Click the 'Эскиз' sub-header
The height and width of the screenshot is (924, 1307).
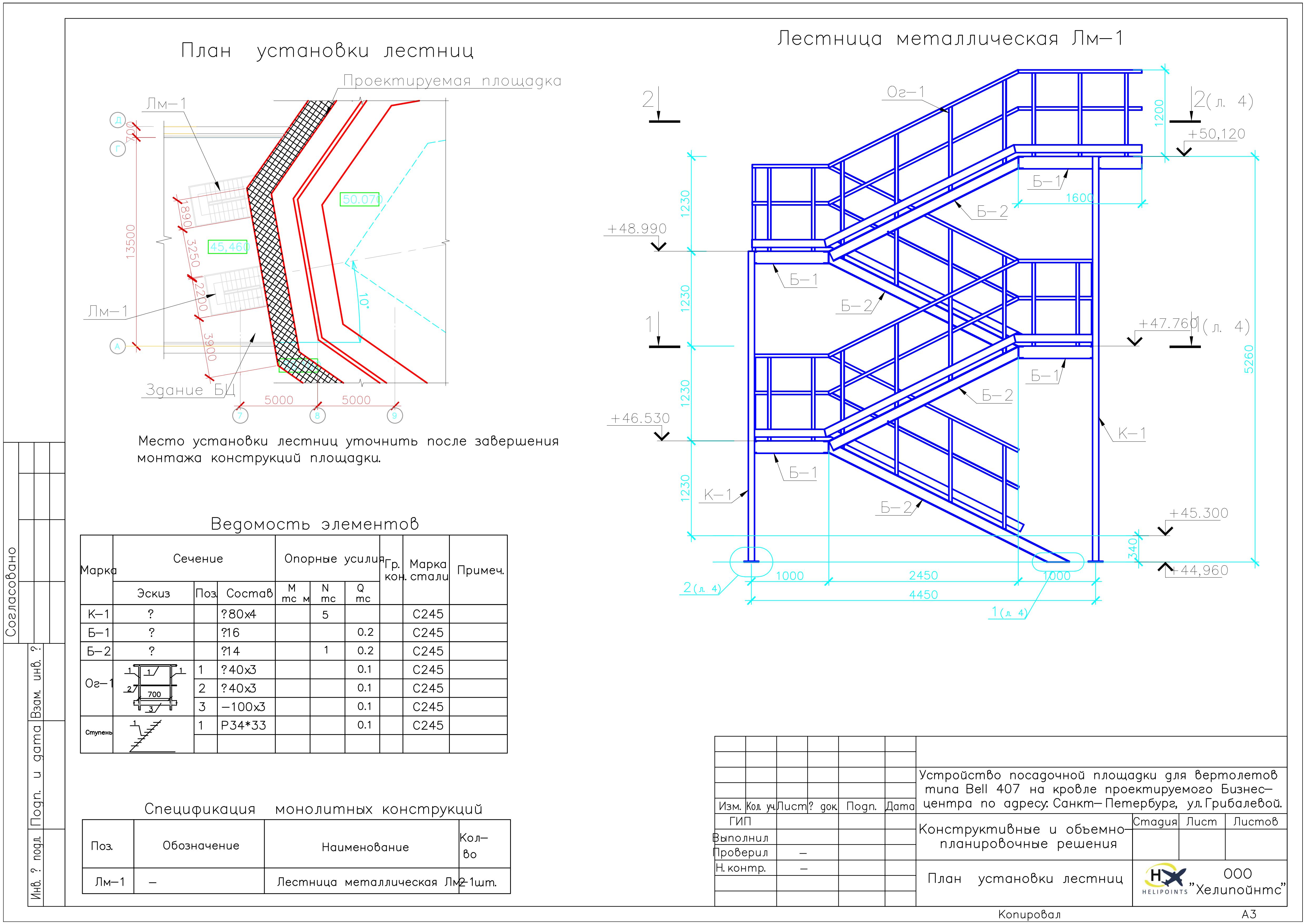click(x=154, y=593)
